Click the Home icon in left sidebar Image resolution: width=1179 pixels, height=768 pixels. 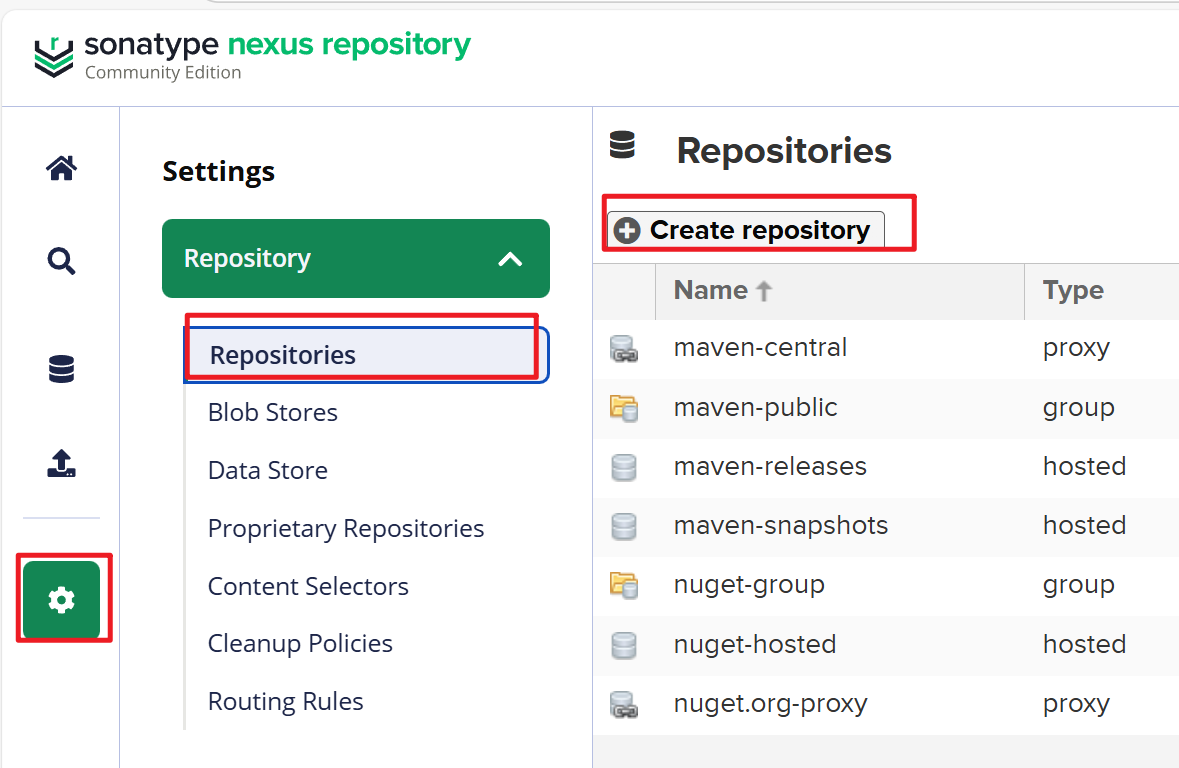pyautogui.click(x=61, y=168)
